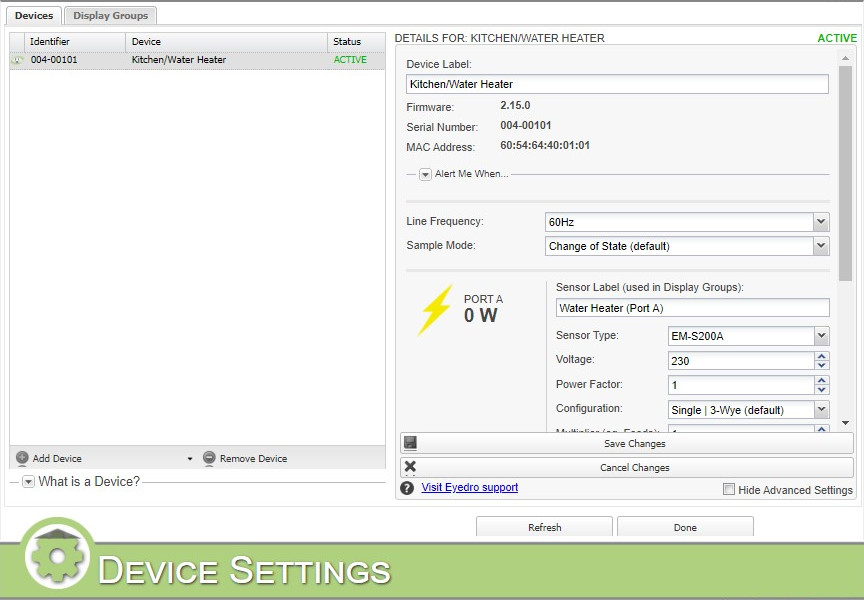Open the Add Device dropdown arrow
The width and height of the screenshot is (864, 600).
point(190,458)
